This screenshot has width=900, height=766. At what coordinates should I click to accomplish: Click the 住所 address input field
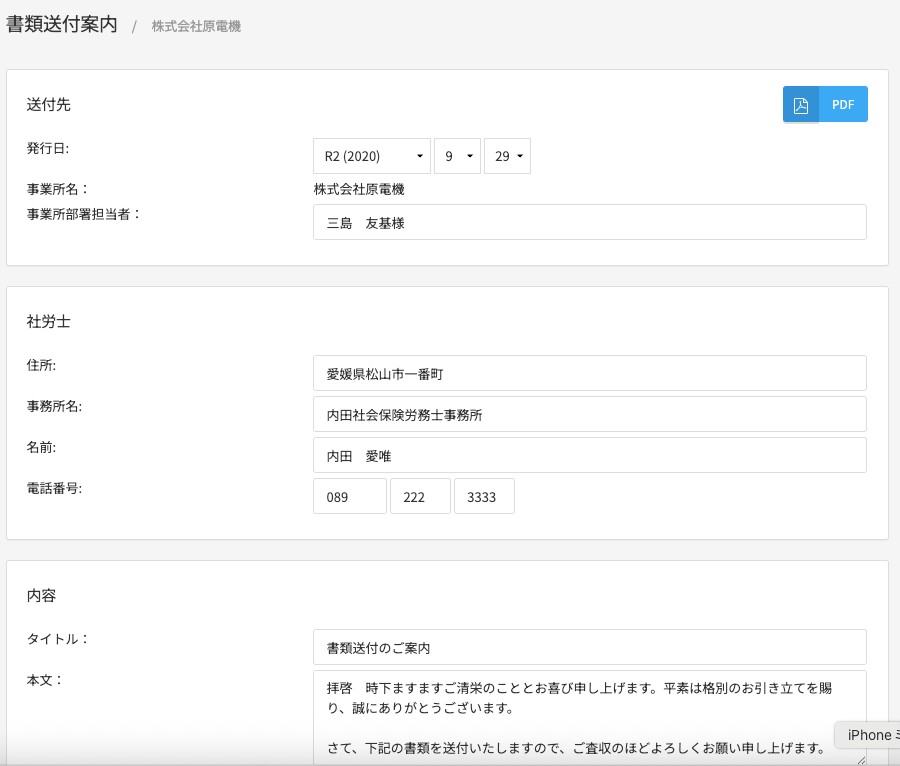589,373
